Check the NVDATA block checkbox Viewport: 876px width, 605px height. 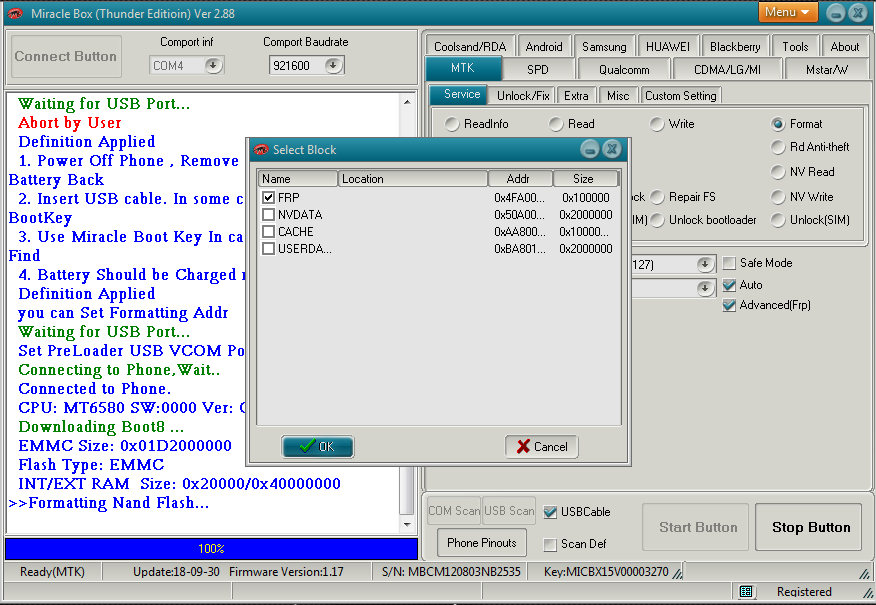[268, 215]
